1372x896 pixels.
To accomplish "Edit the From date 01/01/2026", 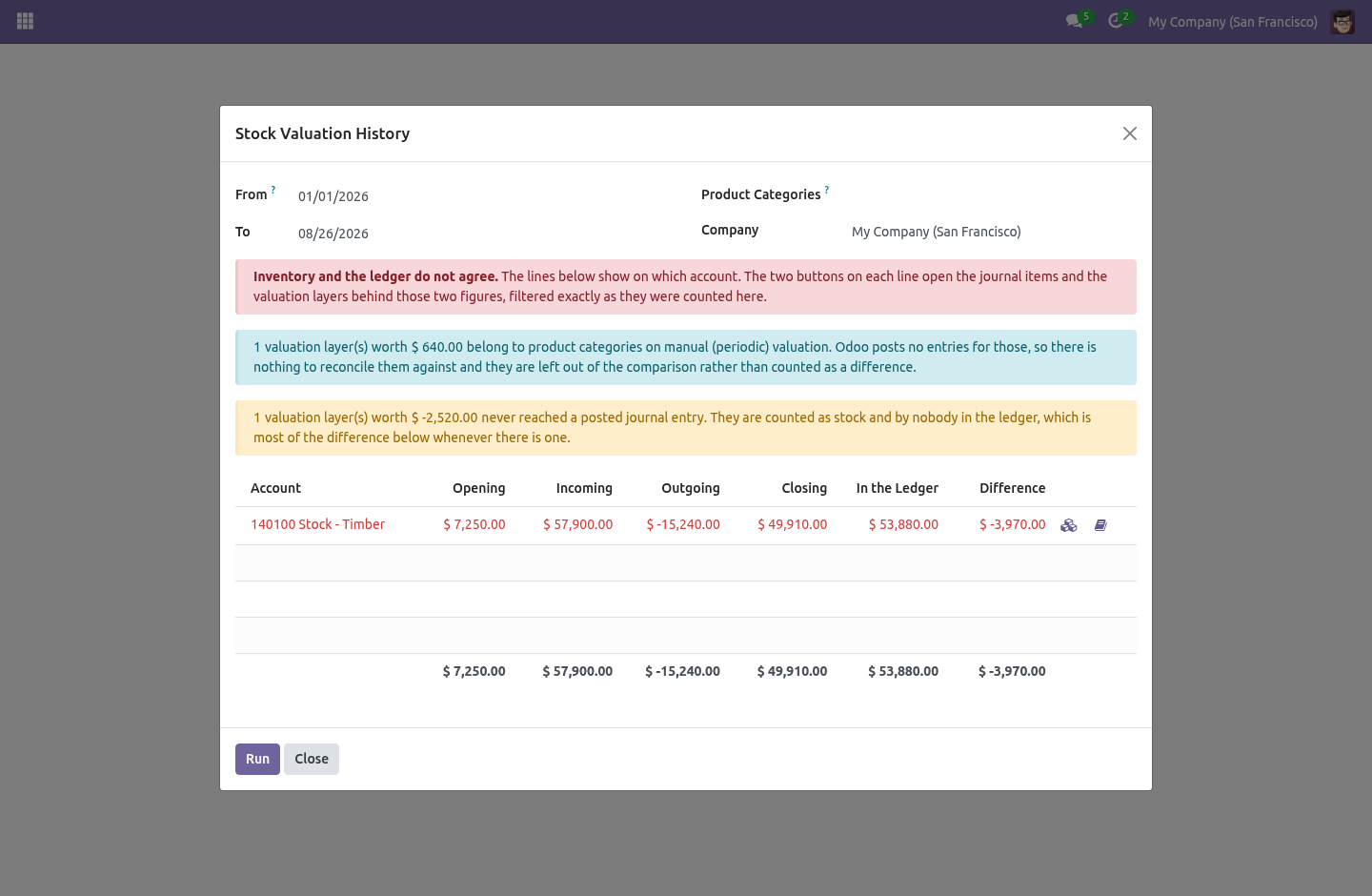I will (x=333, y=196).
